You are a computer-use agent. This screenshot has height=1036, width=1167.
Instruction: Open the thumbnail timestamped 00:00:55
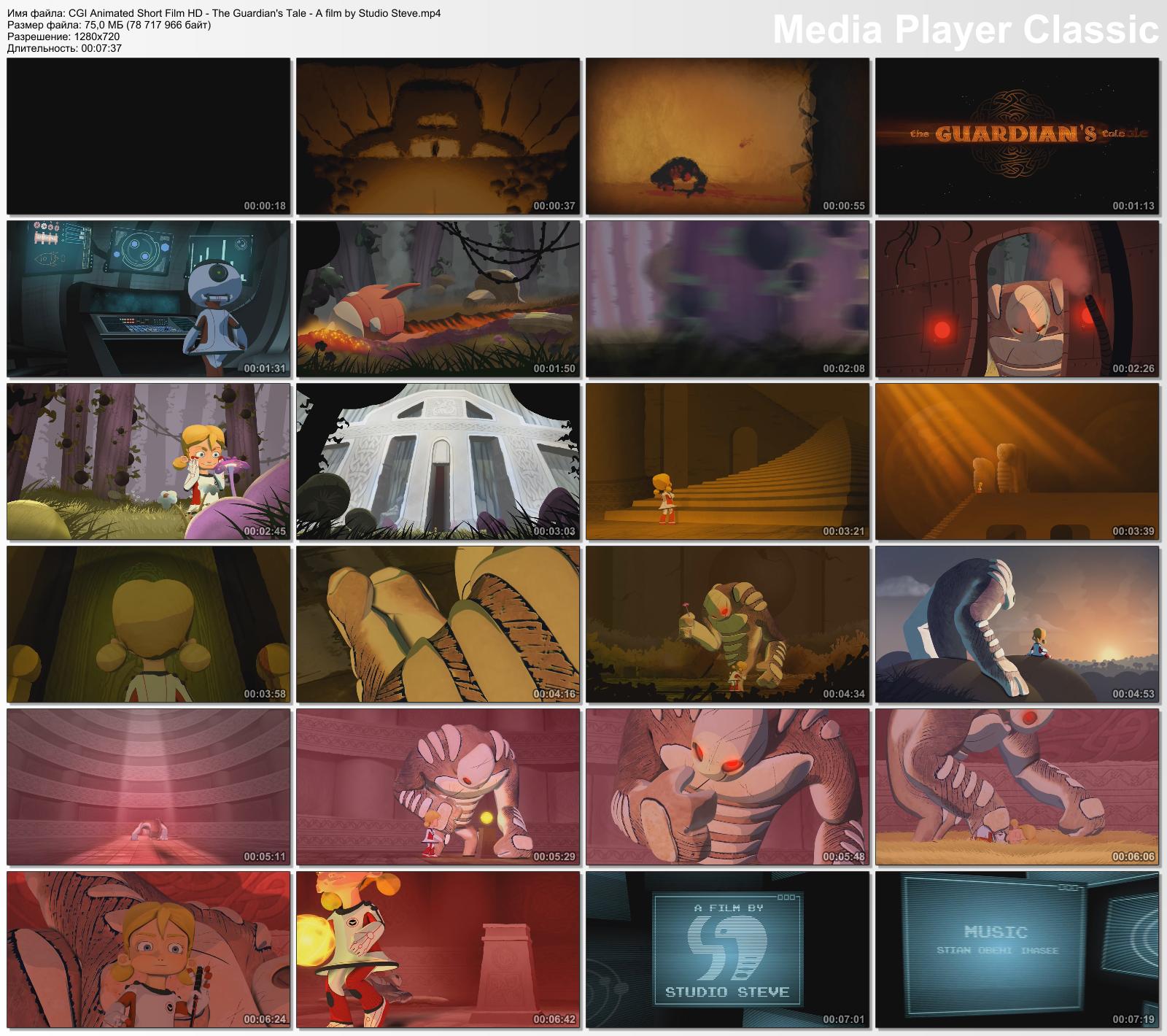point(727,136)
